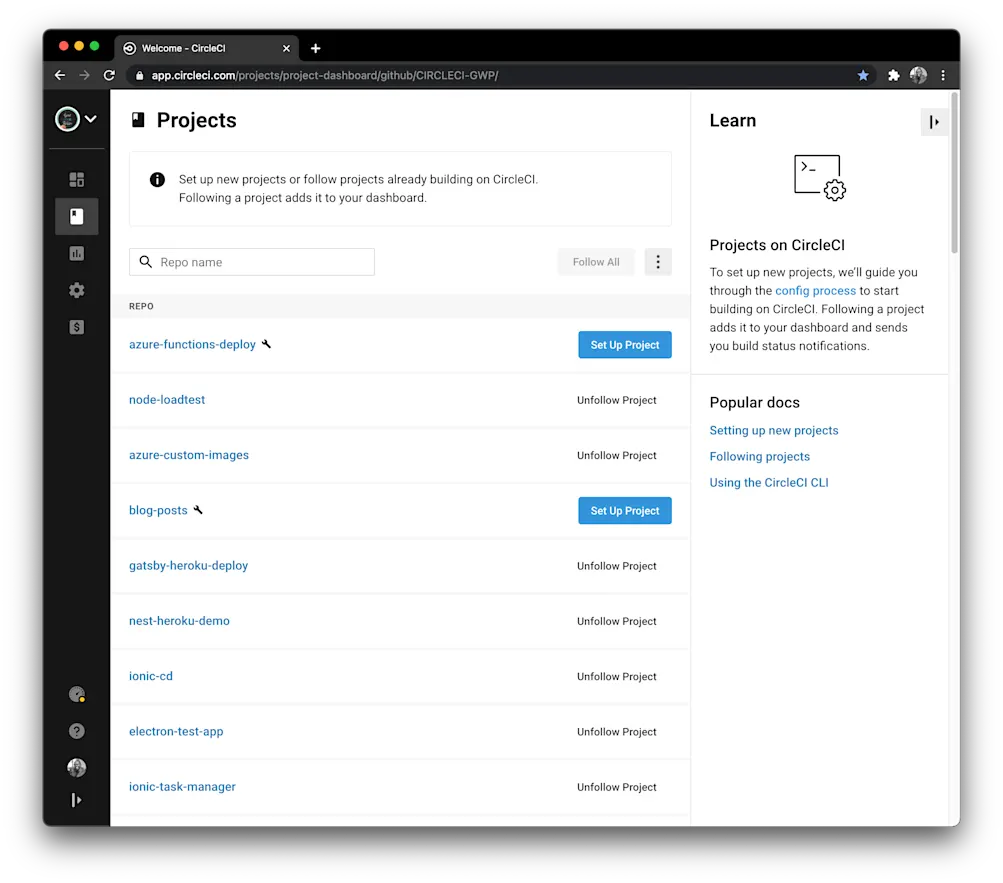1003x883 pixels.
Task: Click the Repo name search field
Action: [x=251, y=261]
